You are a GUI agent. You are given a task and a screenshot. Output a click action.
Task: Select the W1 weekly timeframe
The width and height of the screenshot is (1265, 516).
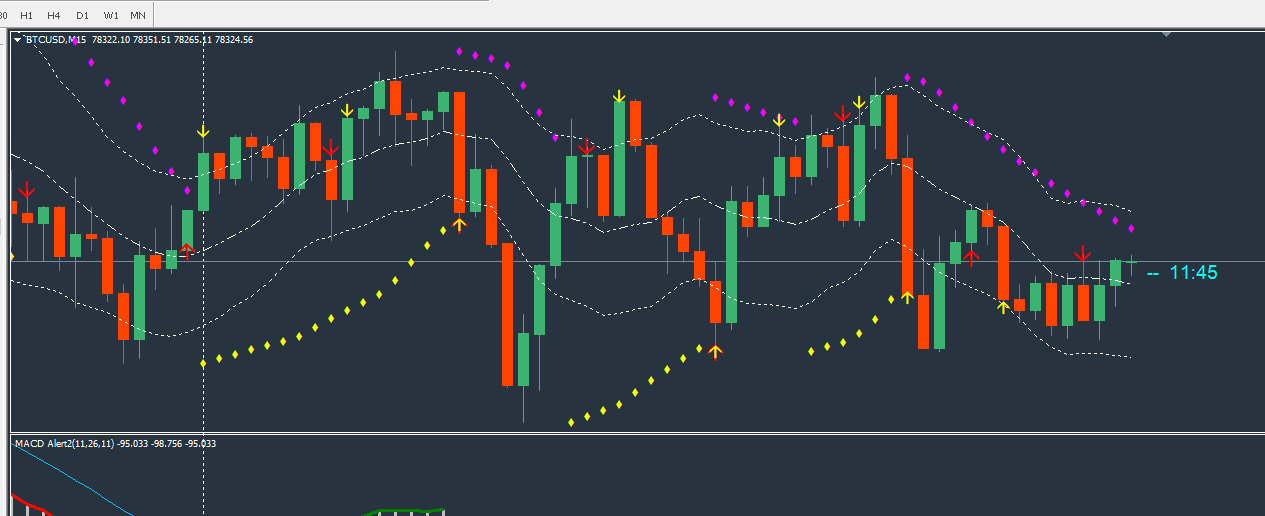tap(111, 15)
